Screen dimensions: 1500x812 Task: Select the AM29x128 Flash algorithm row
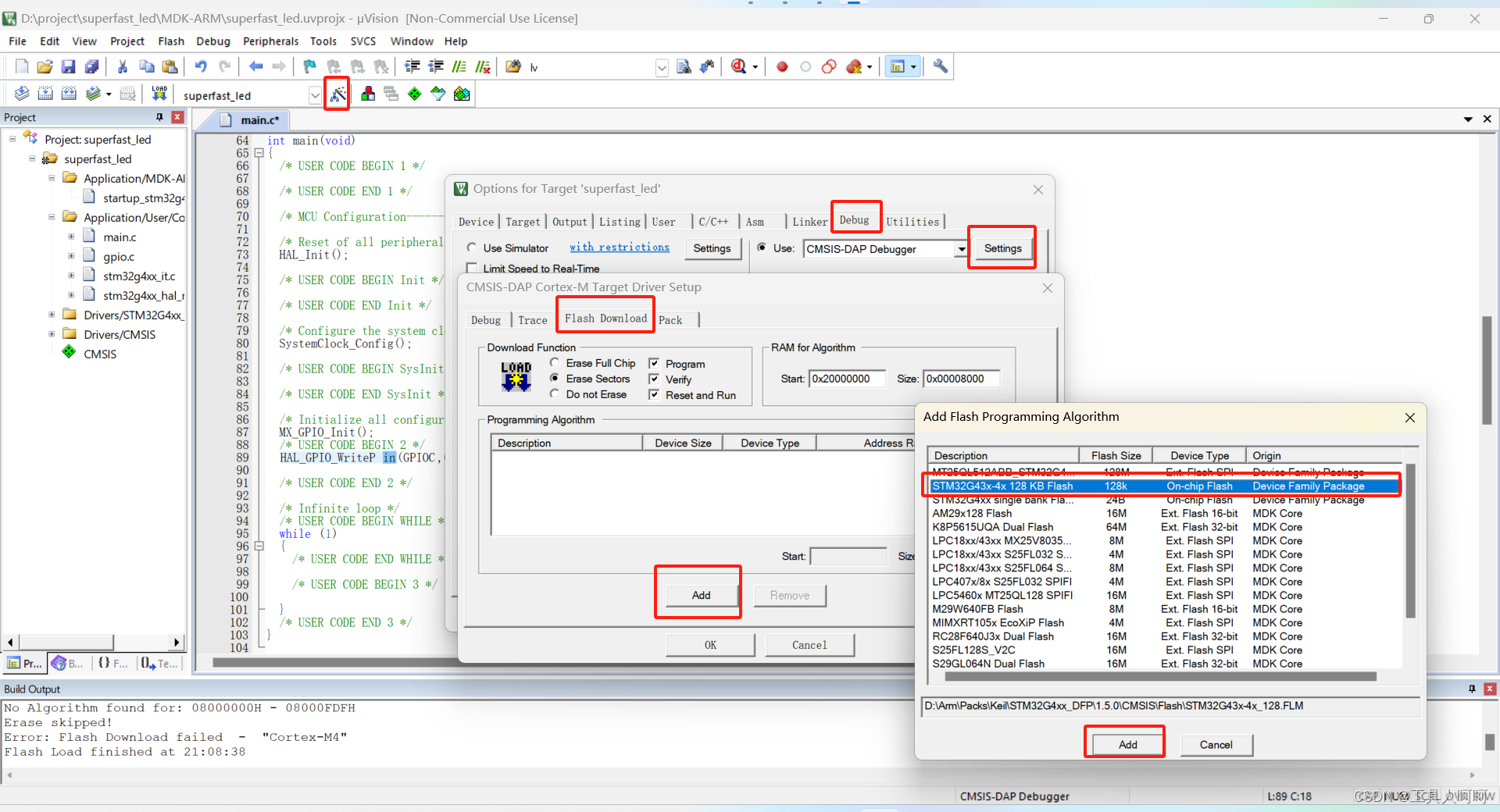[x=1165, y=513]
